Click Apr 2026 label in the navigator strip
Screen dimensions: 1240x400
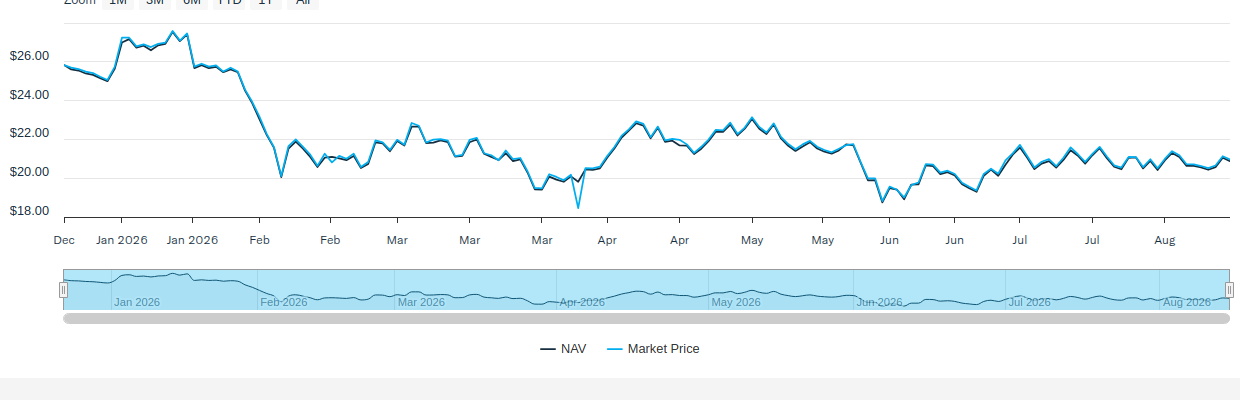coord(582,302)
